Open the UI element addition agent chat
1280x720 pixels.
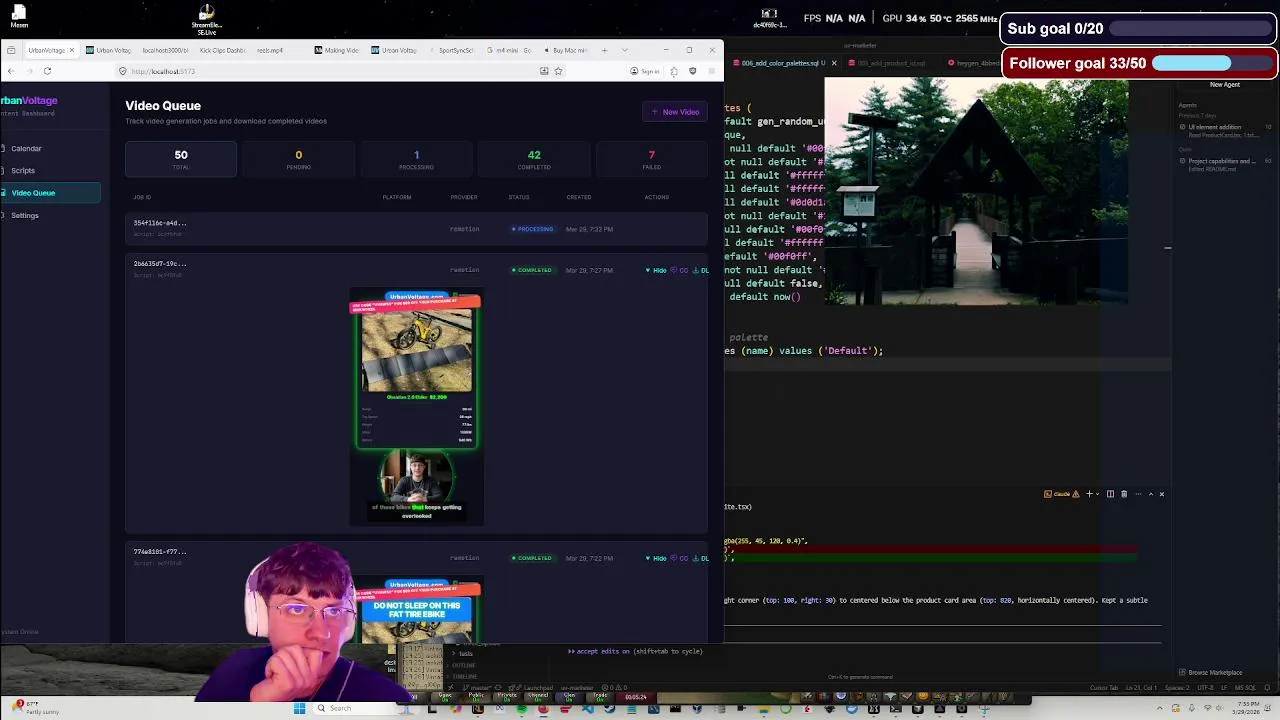tap(1225, 130)
